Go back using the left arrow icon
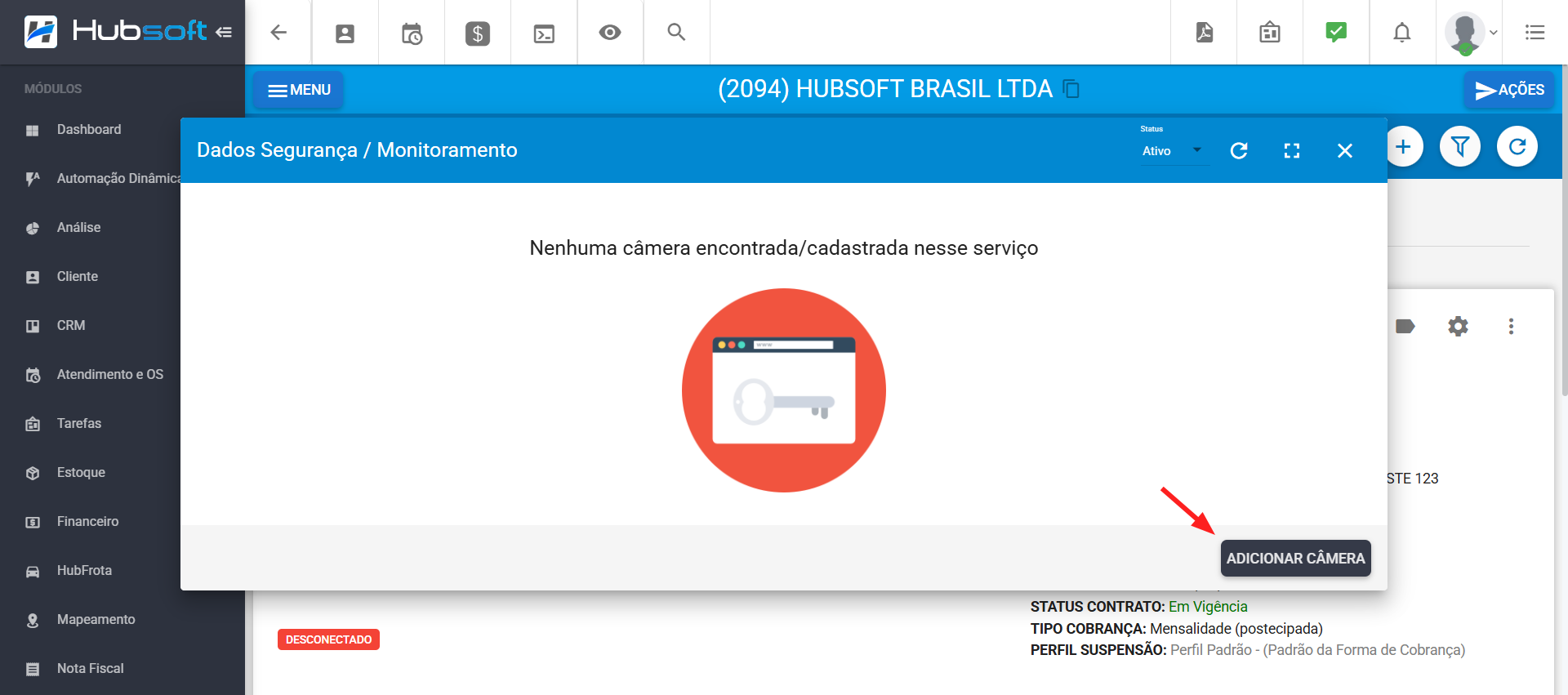The width and height of the screenshot is (1568, 695). 278,33
